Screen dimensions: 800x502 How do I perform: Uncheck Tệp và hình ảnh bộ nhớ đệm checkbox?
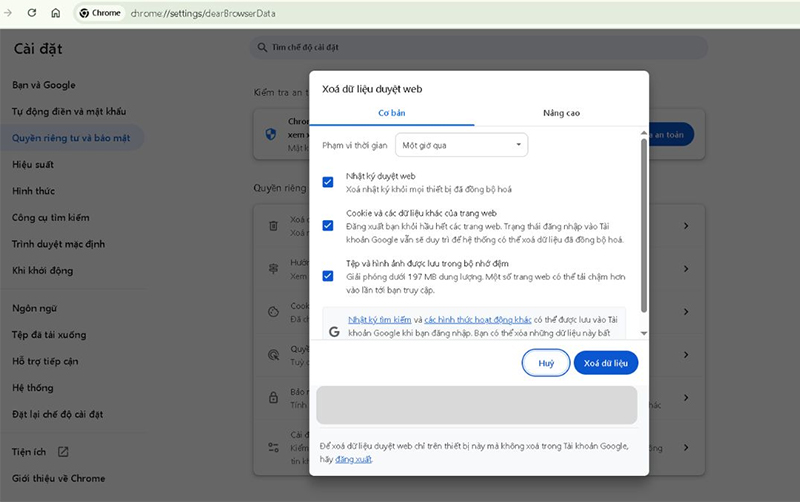point(328,276)
